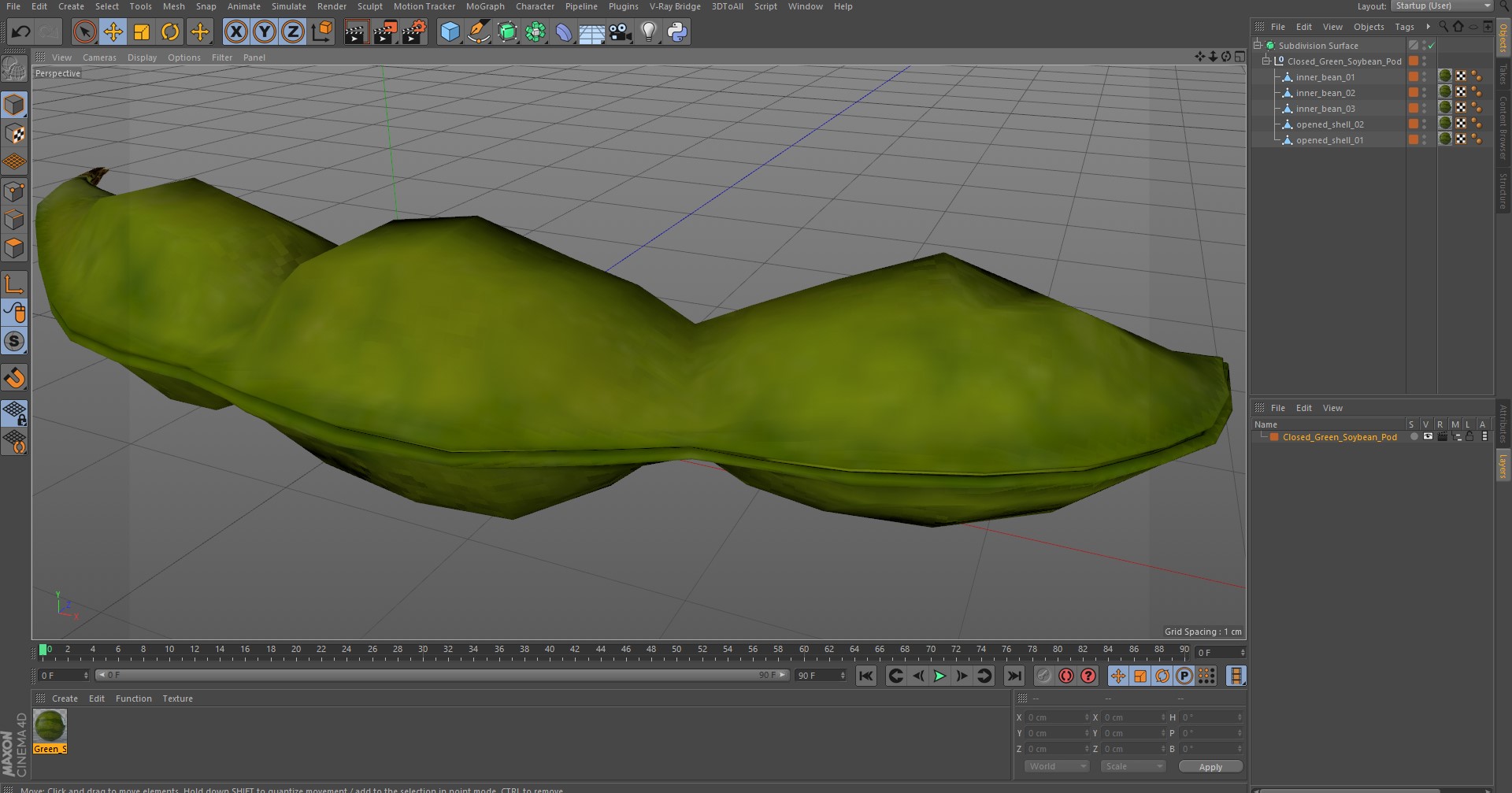Switch to the Structure side tab
Screen dimensions: 1512x793
tap(1503, 191)
